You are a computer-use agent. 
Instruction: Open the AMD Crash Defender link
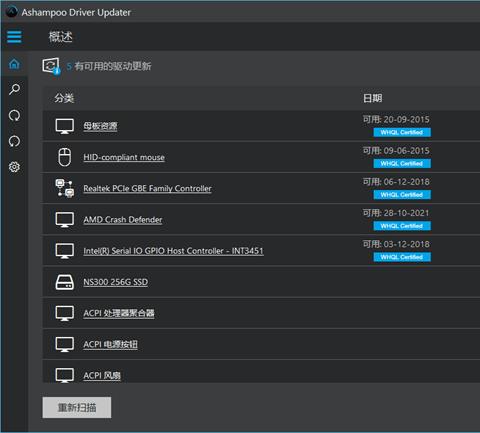coord(123,220)
